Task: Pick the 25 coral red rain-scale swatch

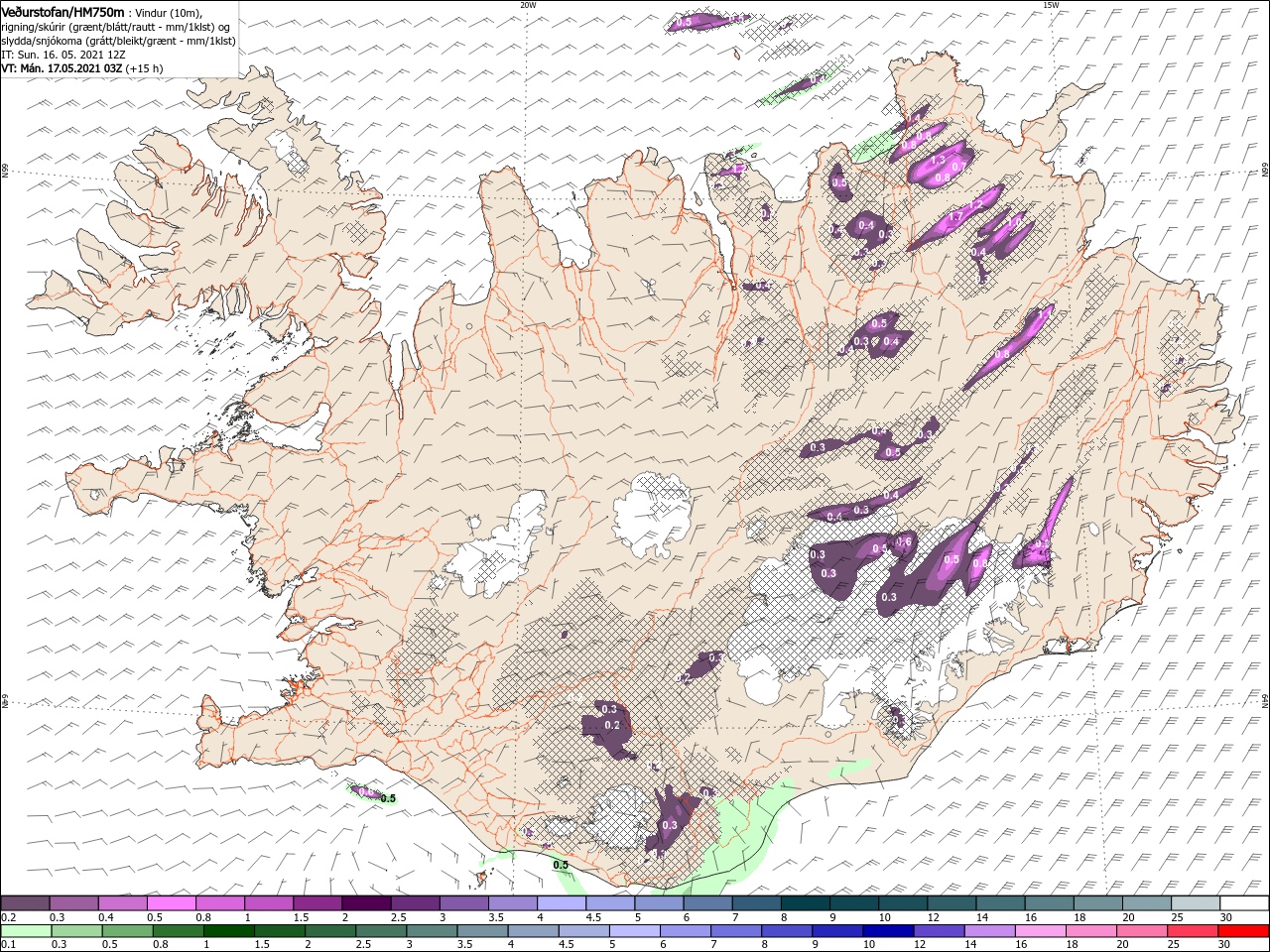Action: pyautogui.click(x=1192, y=931)
